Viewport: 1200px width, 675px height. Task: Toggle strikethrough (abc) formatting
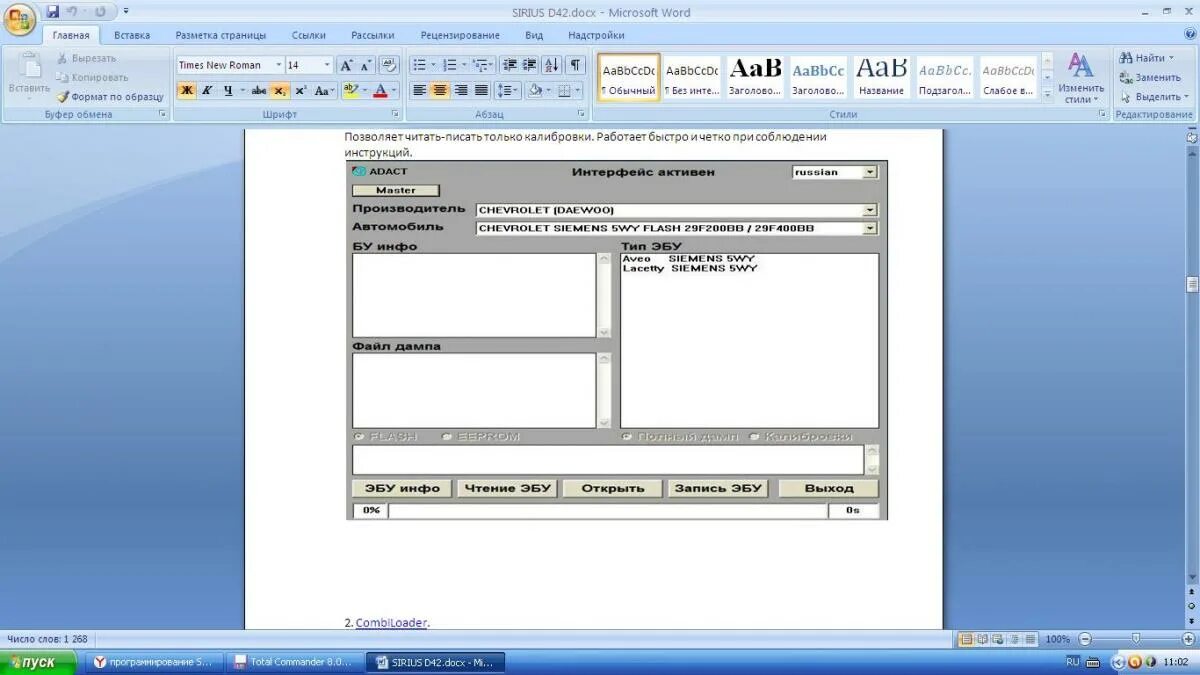[x=259, y=90]
